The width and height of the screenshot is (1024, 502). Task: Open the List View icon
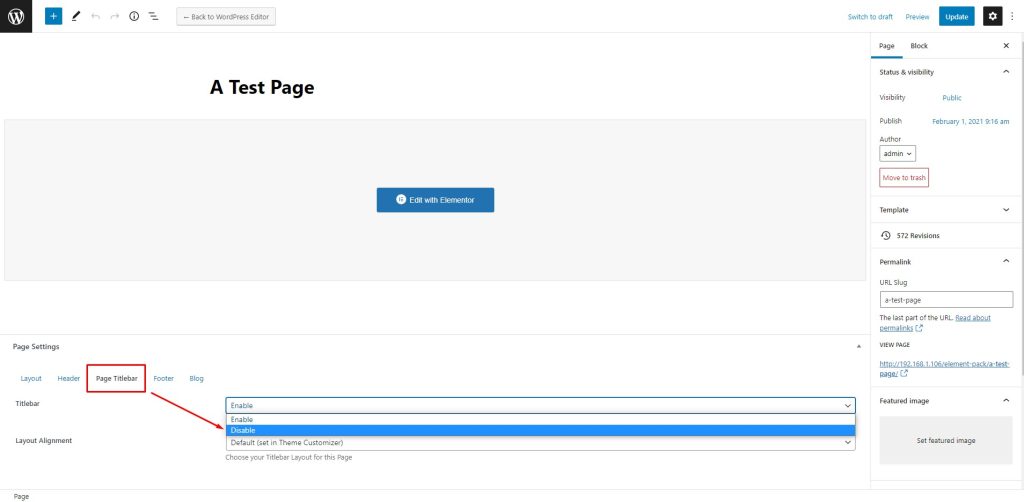[x=153, y=16]
